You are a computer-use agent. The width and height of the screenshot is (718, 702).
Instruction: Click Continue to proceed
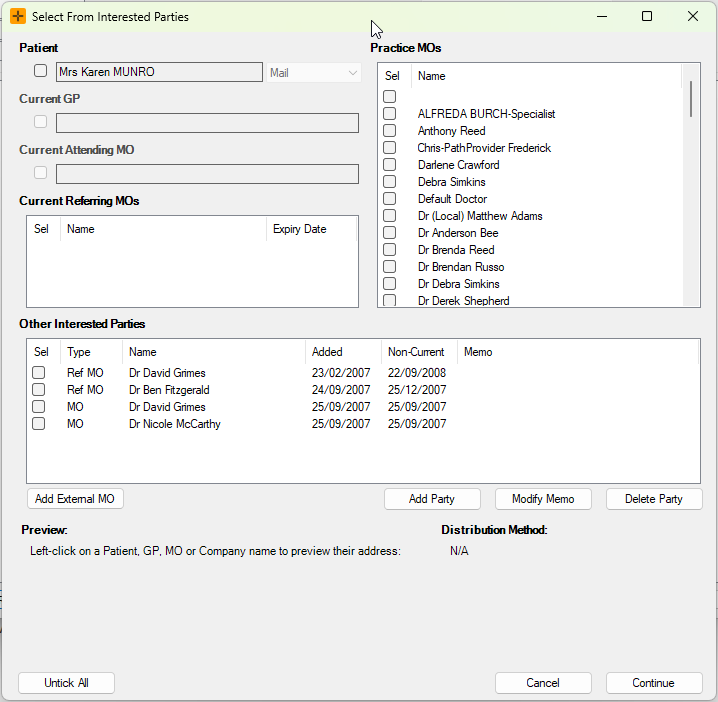click(x=653, y=683)
